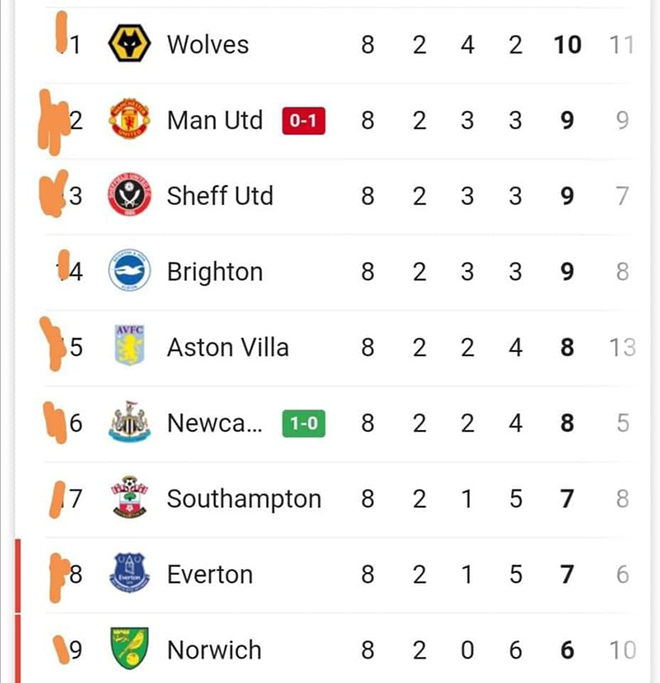The width and height of the screenshot is (660, 683).
Task: Select the Sheff Utd badge icon
Action: click(x=129, y=196)
